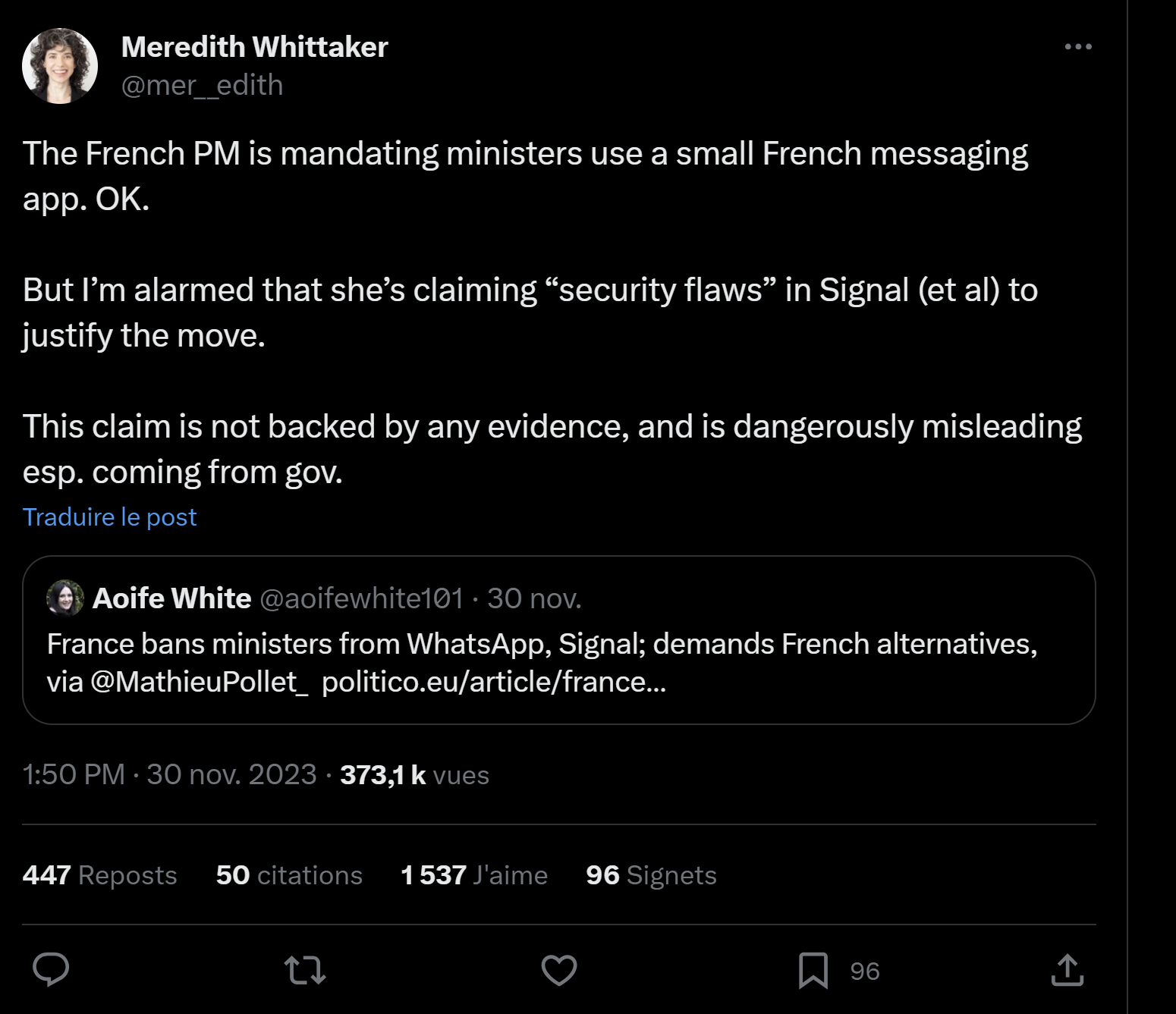Screen dimensions: 1176x1014
Task: Open the quoted post from Aoife White
Action: tap(559, 640)
